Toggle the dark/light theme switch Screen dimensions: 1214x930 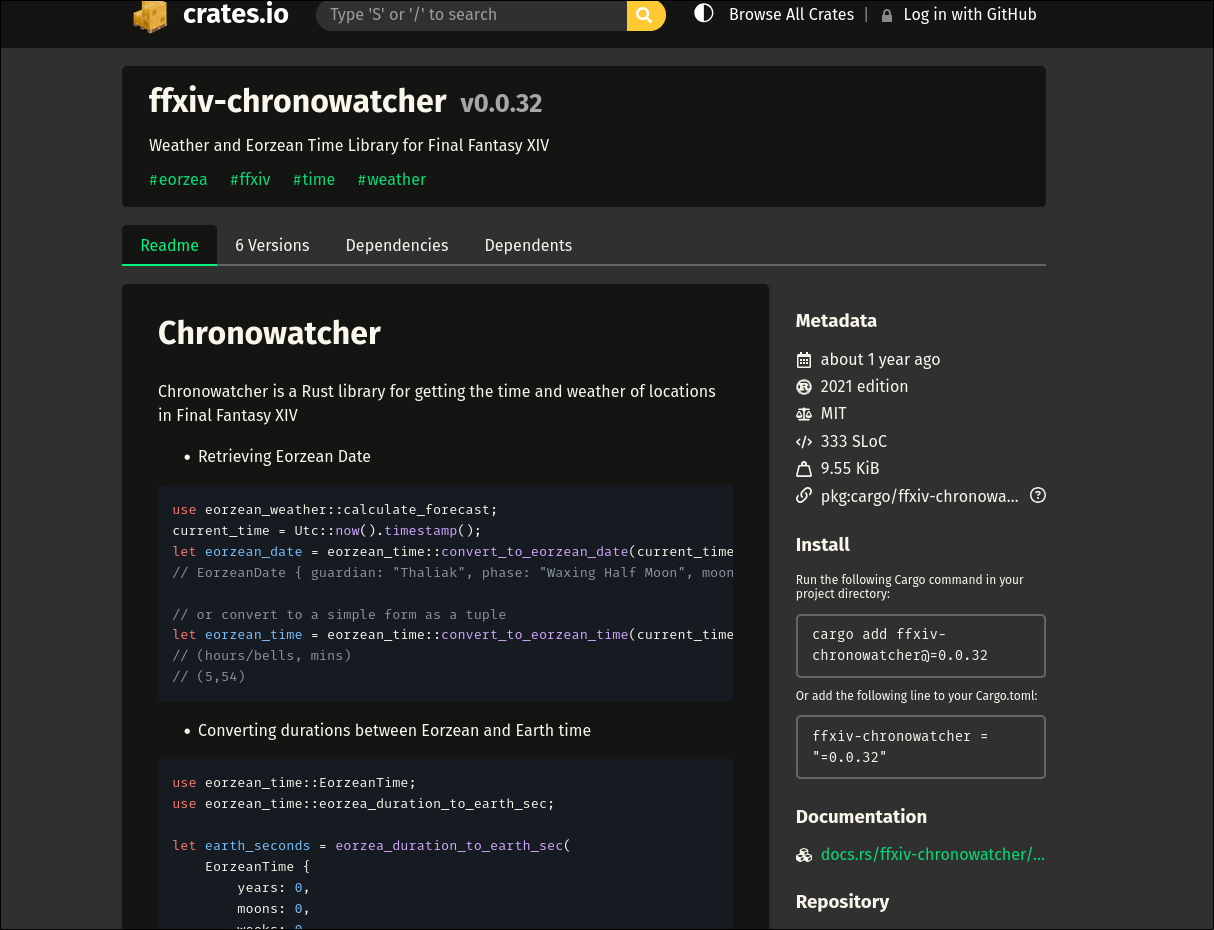point(703,14)
